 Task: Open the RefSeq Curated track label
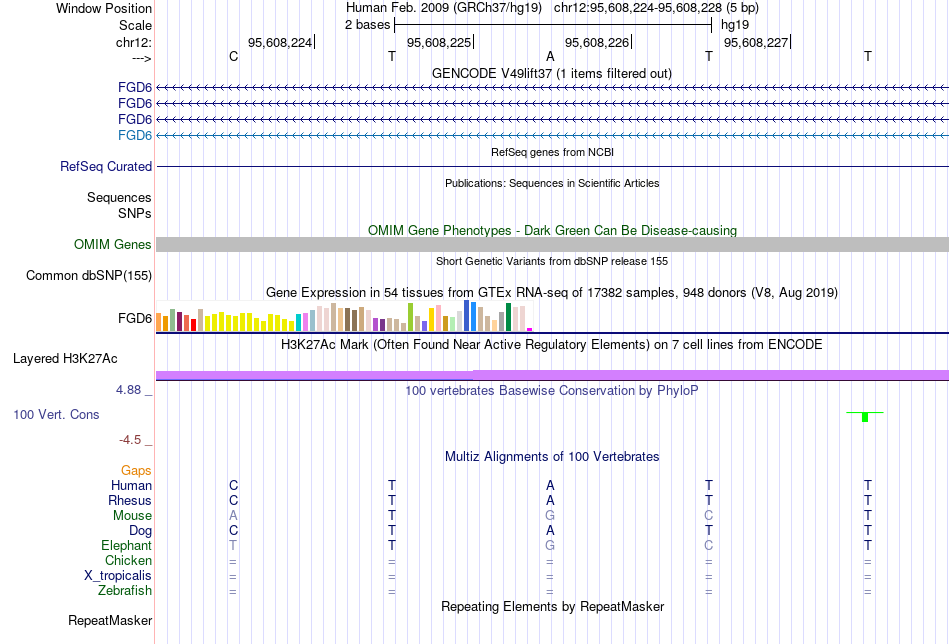pos(105,166)
